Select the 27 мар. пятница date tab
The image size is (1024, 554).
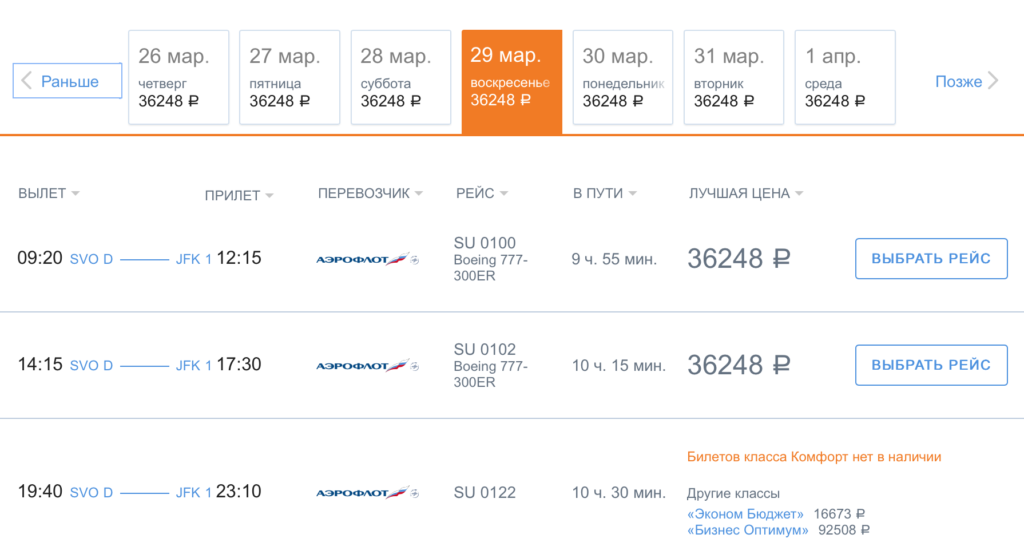(x=289, y=77)
